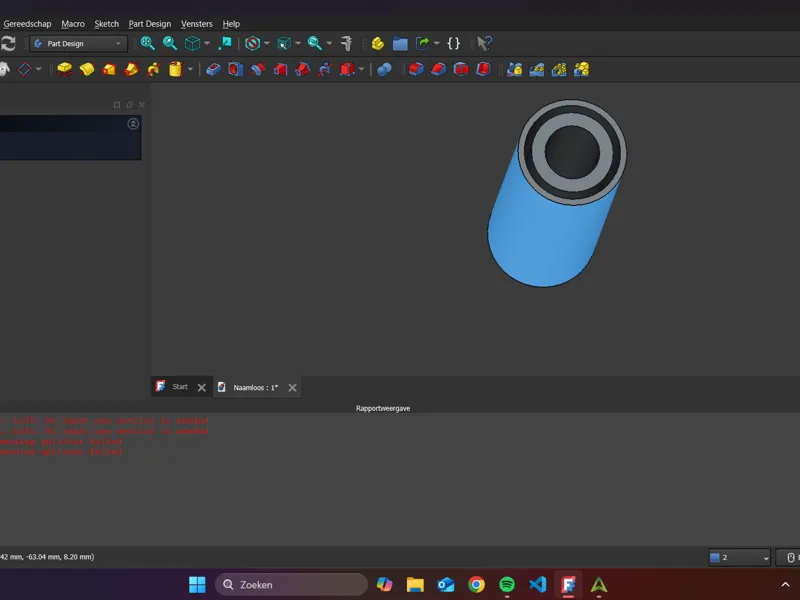Choose the Pocket tool in the toolbar
This screenshot has height=600, width=800.
click(x=213, y=69)
